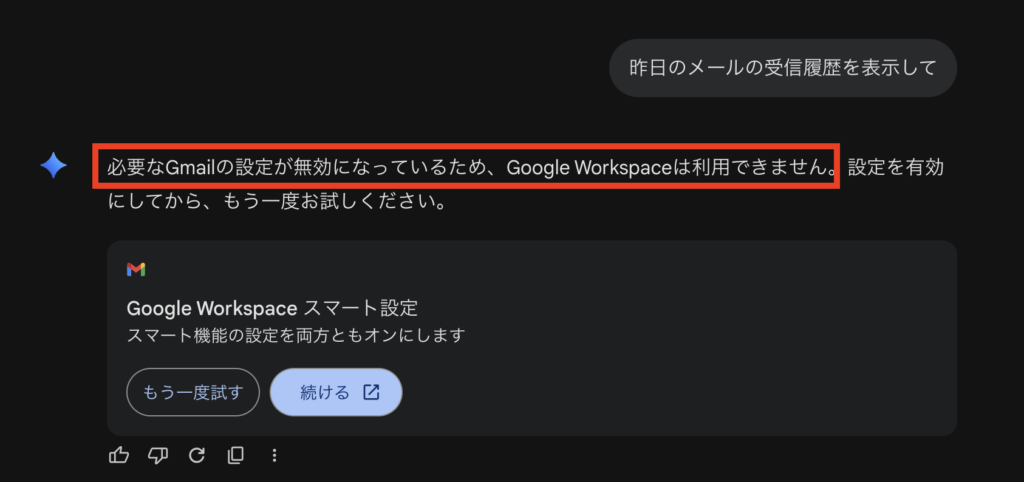Screen dimensions: 1024x482
Task: Click the thumbs down icon
Action: click(158, 455)
